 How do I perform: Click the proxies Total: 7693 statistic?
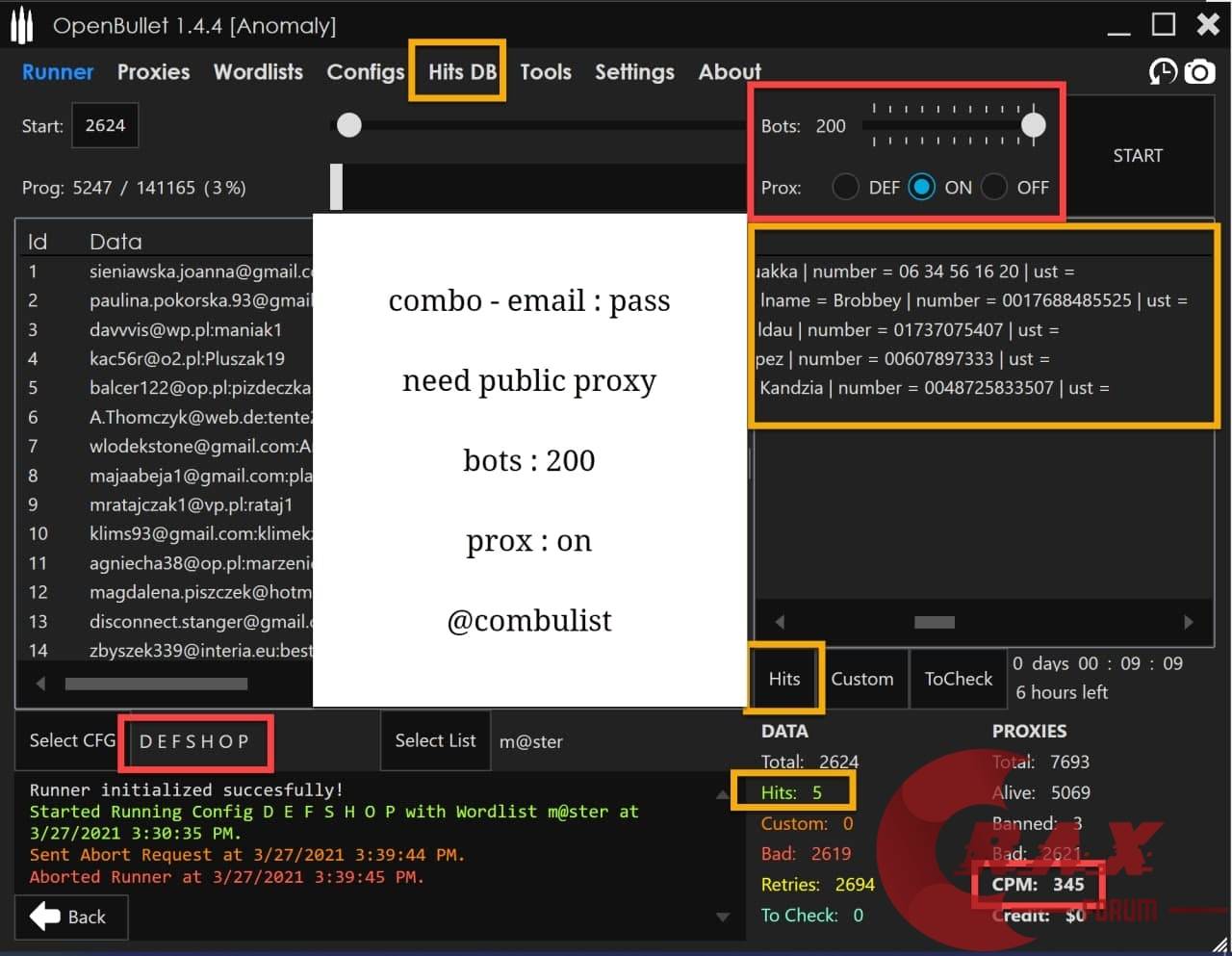[x=1040, y=762]
